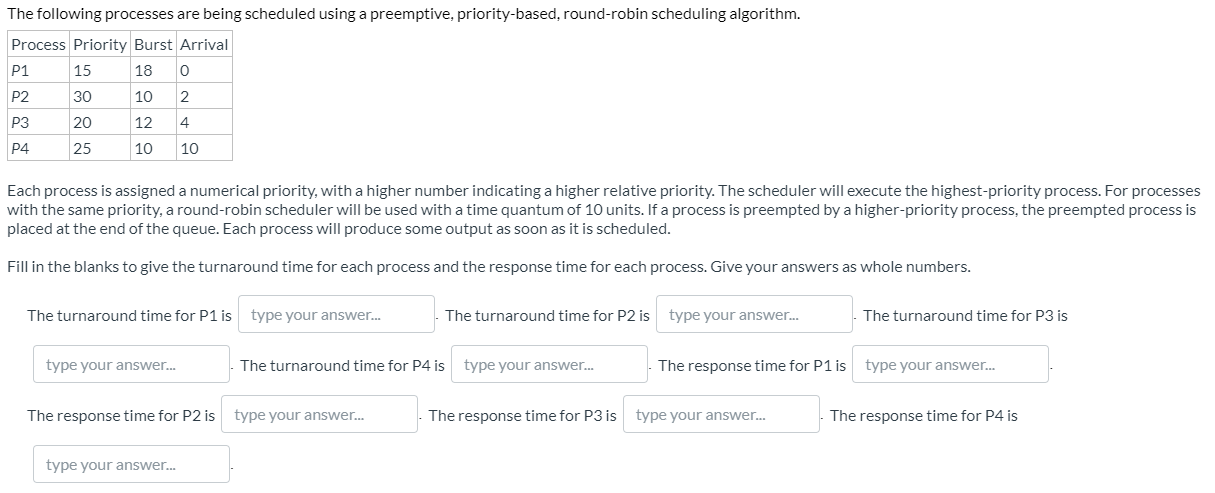1215x493 pixels.
Task: Select the Burst column header cell
Action: pyautogui.click(x=154, y=44)
